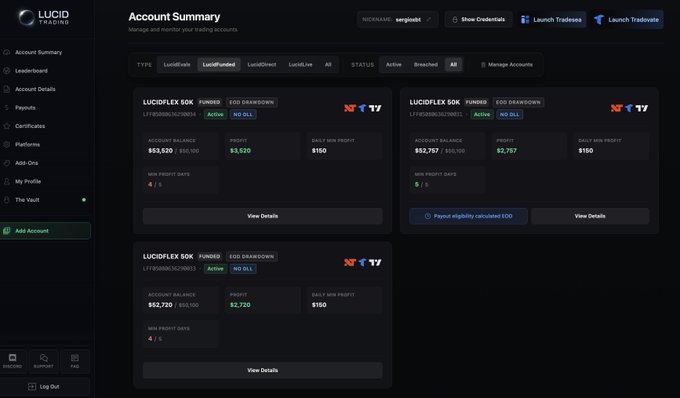Click the Active badge on the $52,720 card
The height and width of the screenshot is (398, 680).
click(215, 269)
